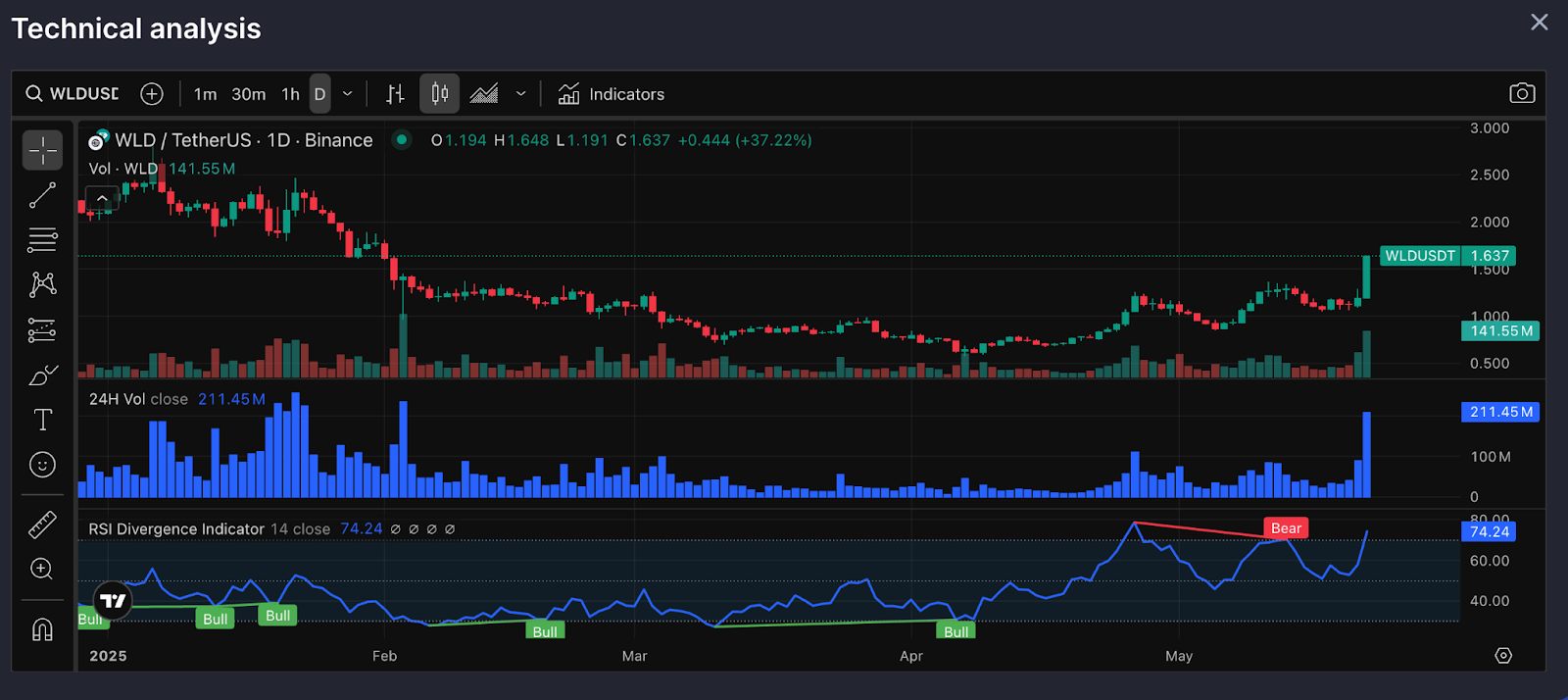Click the red Bear divergence label

(x=1286, y=528)
